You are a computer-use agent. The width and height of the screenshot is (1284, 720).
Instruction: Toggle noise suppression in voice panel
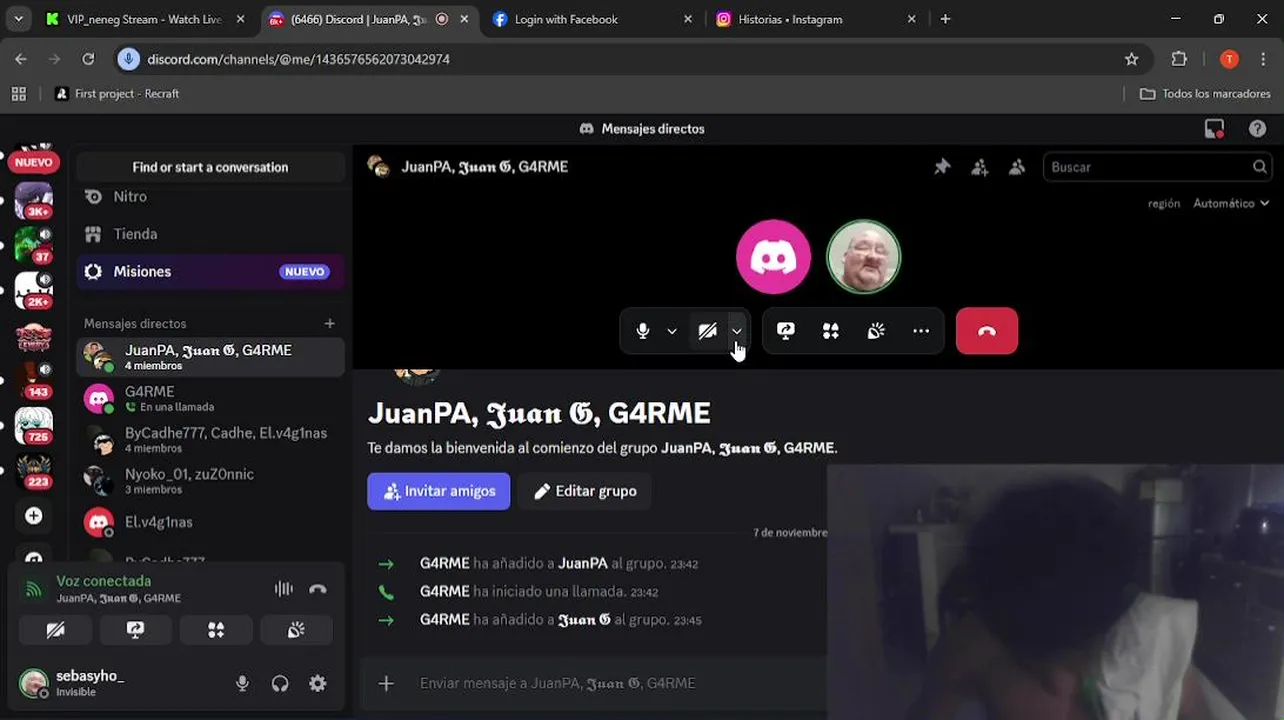[x=284, y=589]
